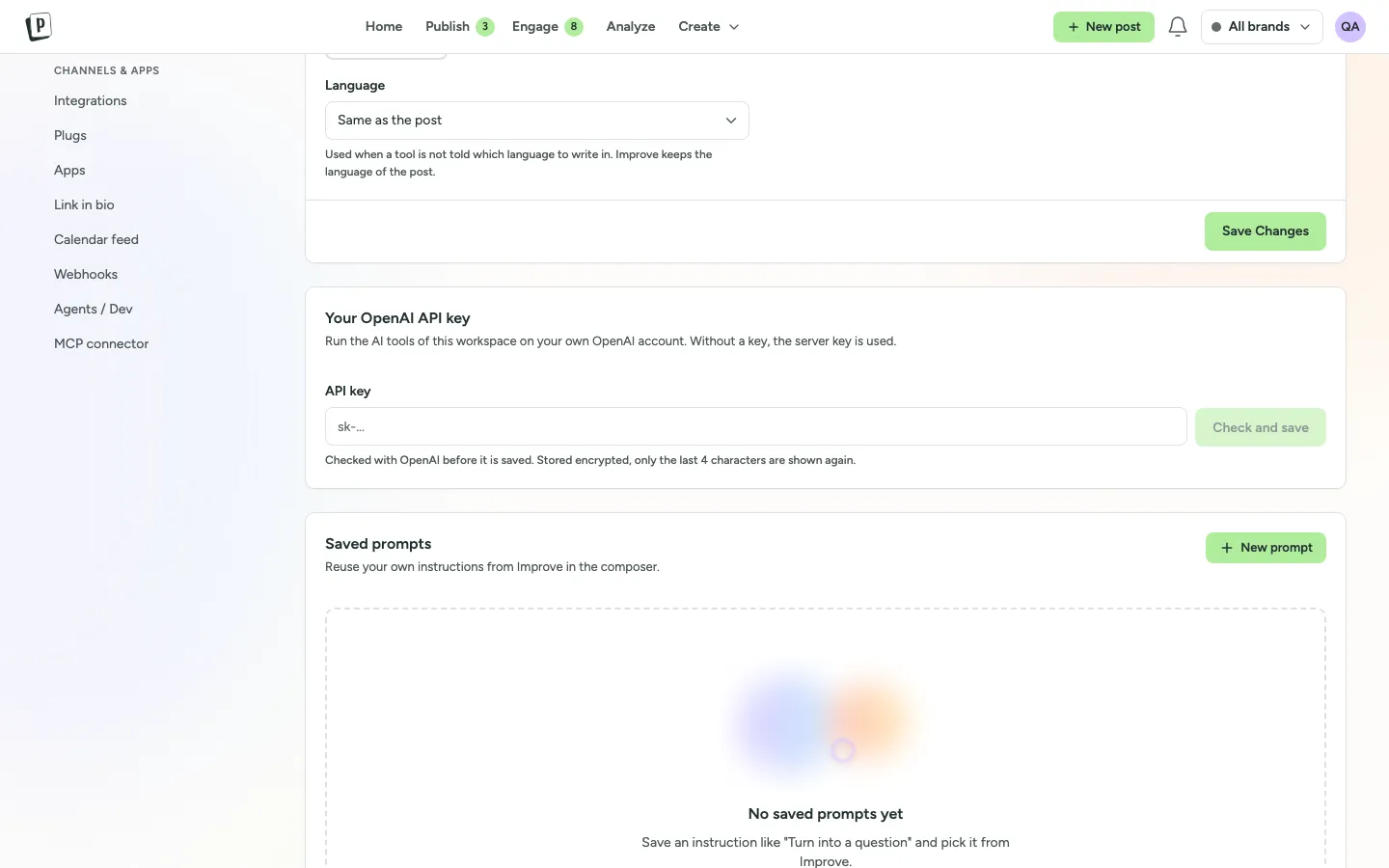The width and height of the screenshot is (1389, 868).
Task: Open the Engage section
Action: 535,27
